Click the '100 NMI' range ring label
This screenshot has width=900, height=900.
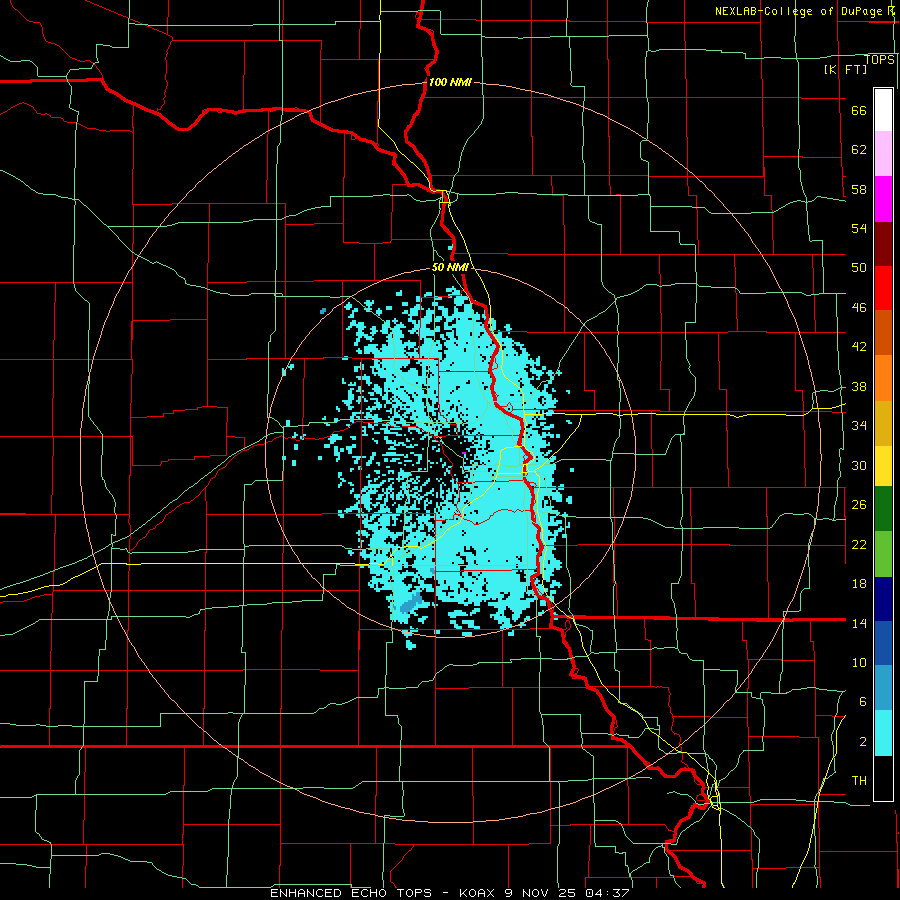450,82
